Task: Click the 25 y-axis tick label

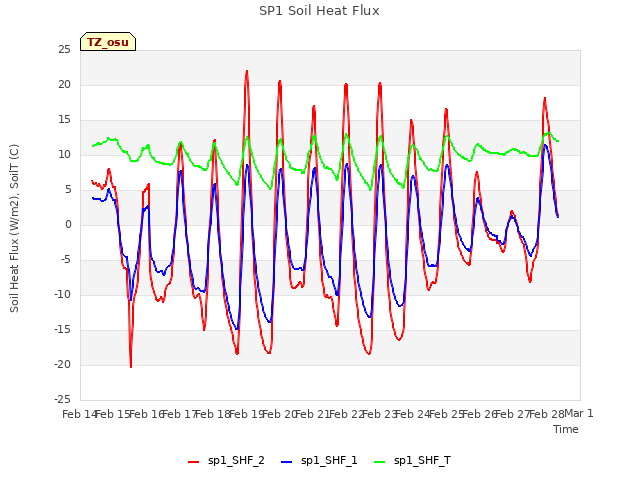Action: point(64,49)
